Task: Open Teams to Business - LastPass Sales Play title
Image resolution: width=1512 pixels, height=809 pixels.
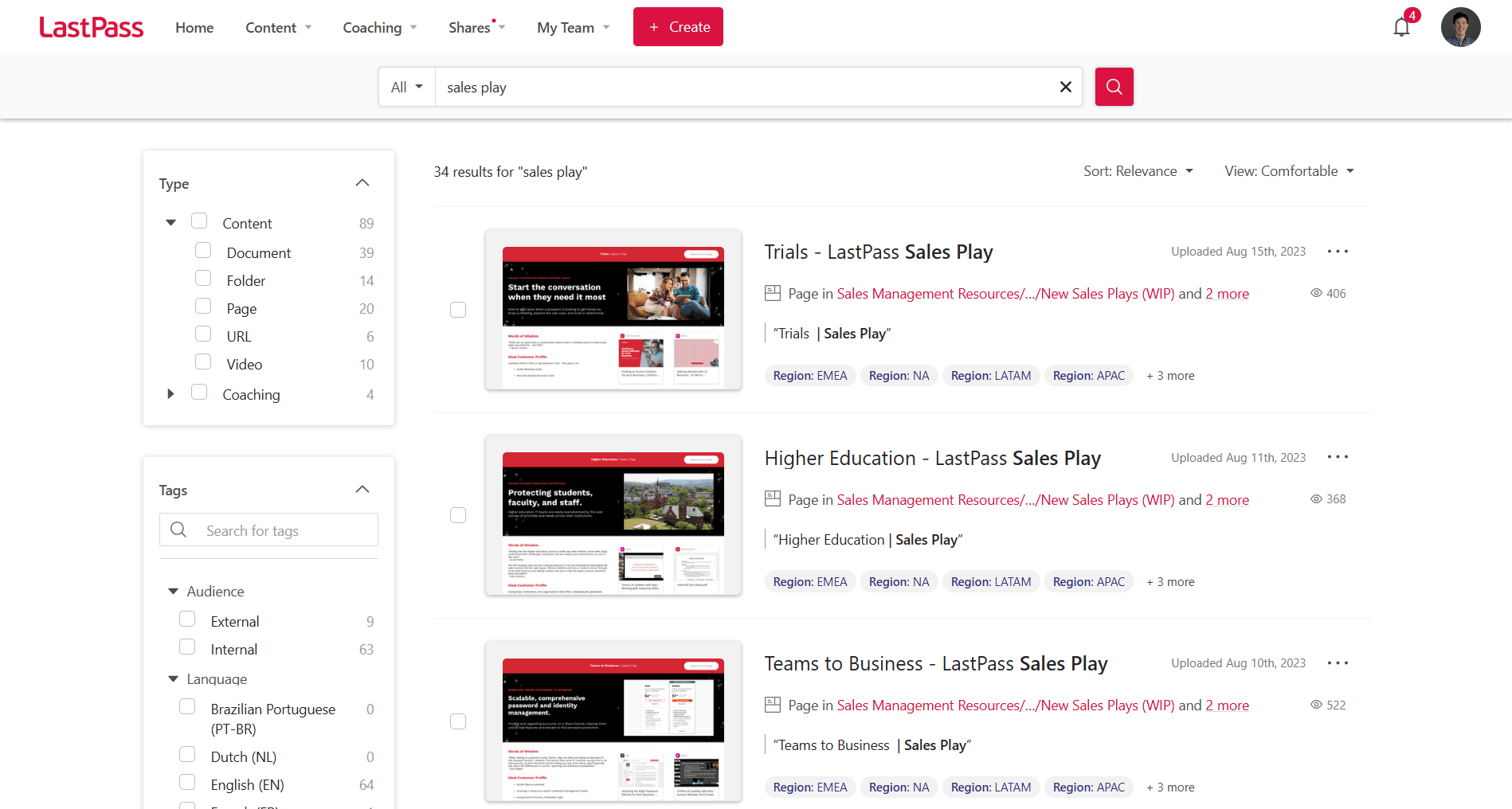Action: tap(936, 664)
